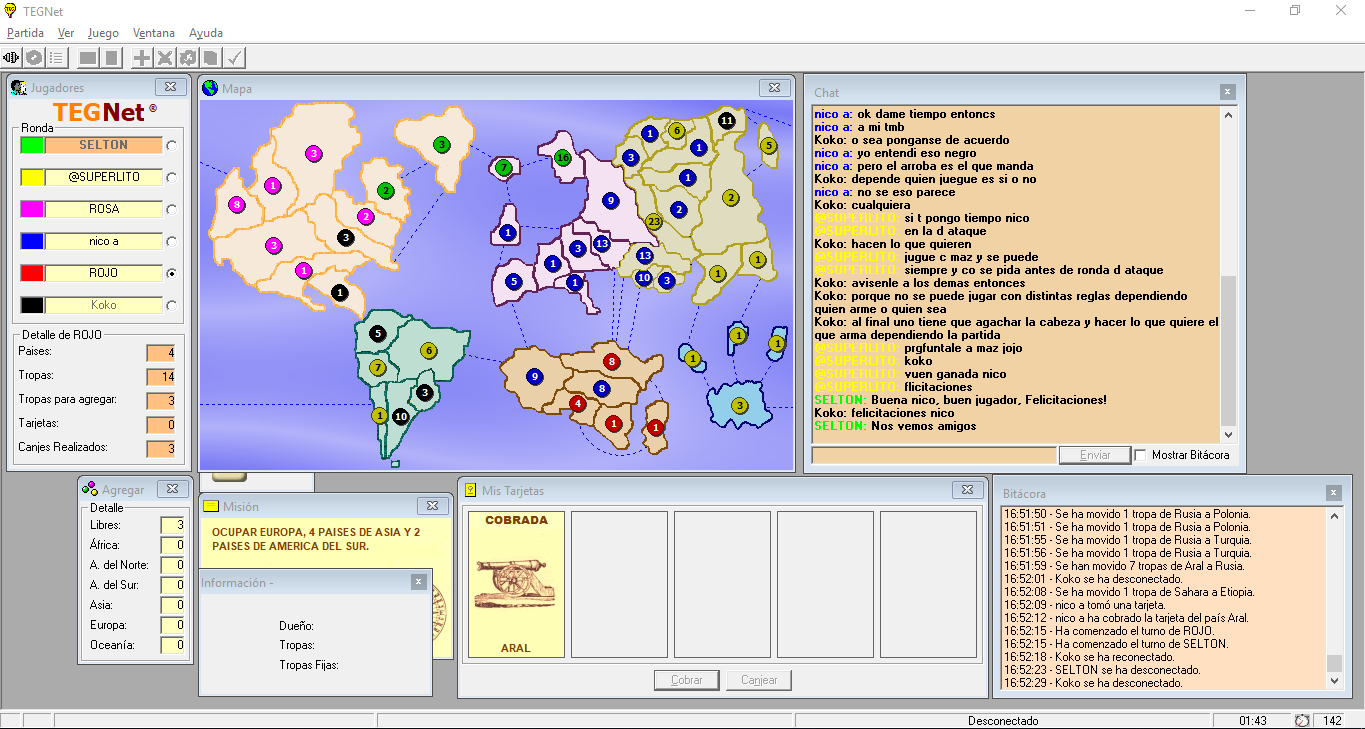Click the bulleted list toolbar icon
The height and width of the screenshot is (729, 1365).
tap(58, 58)
